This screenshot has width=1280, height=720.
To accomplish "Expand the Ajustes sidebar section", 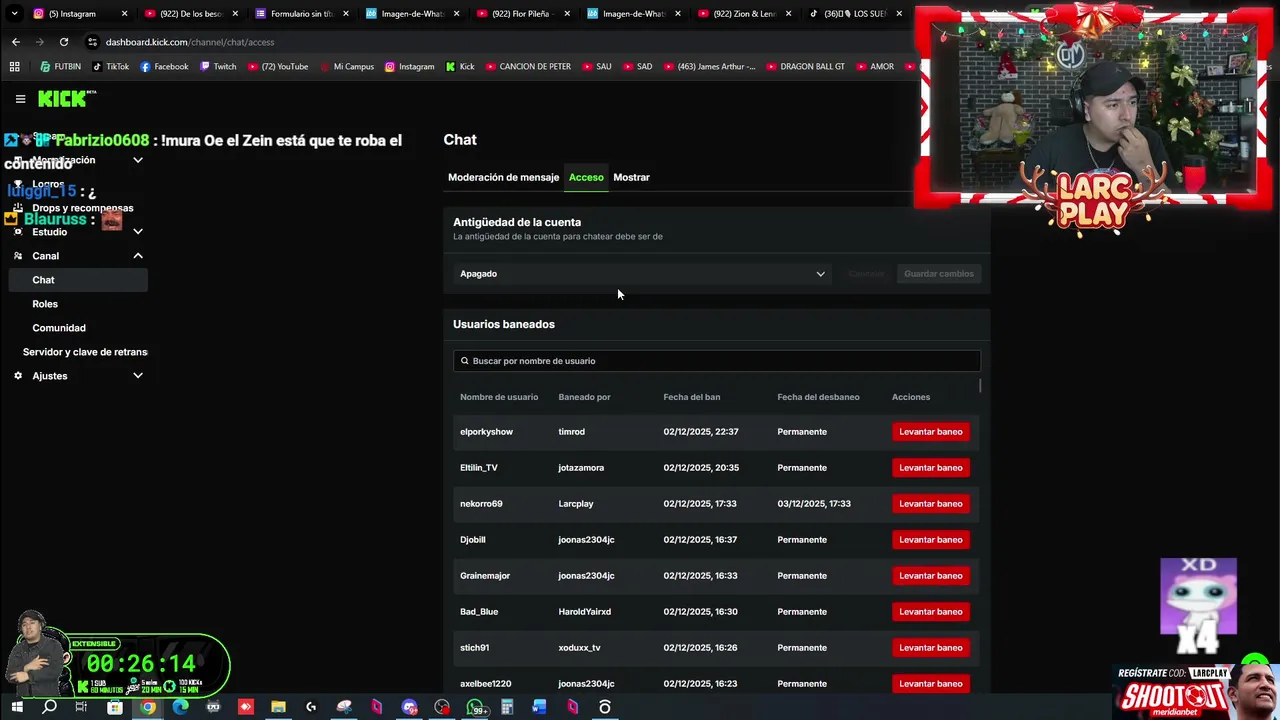I will click(138, 376).
